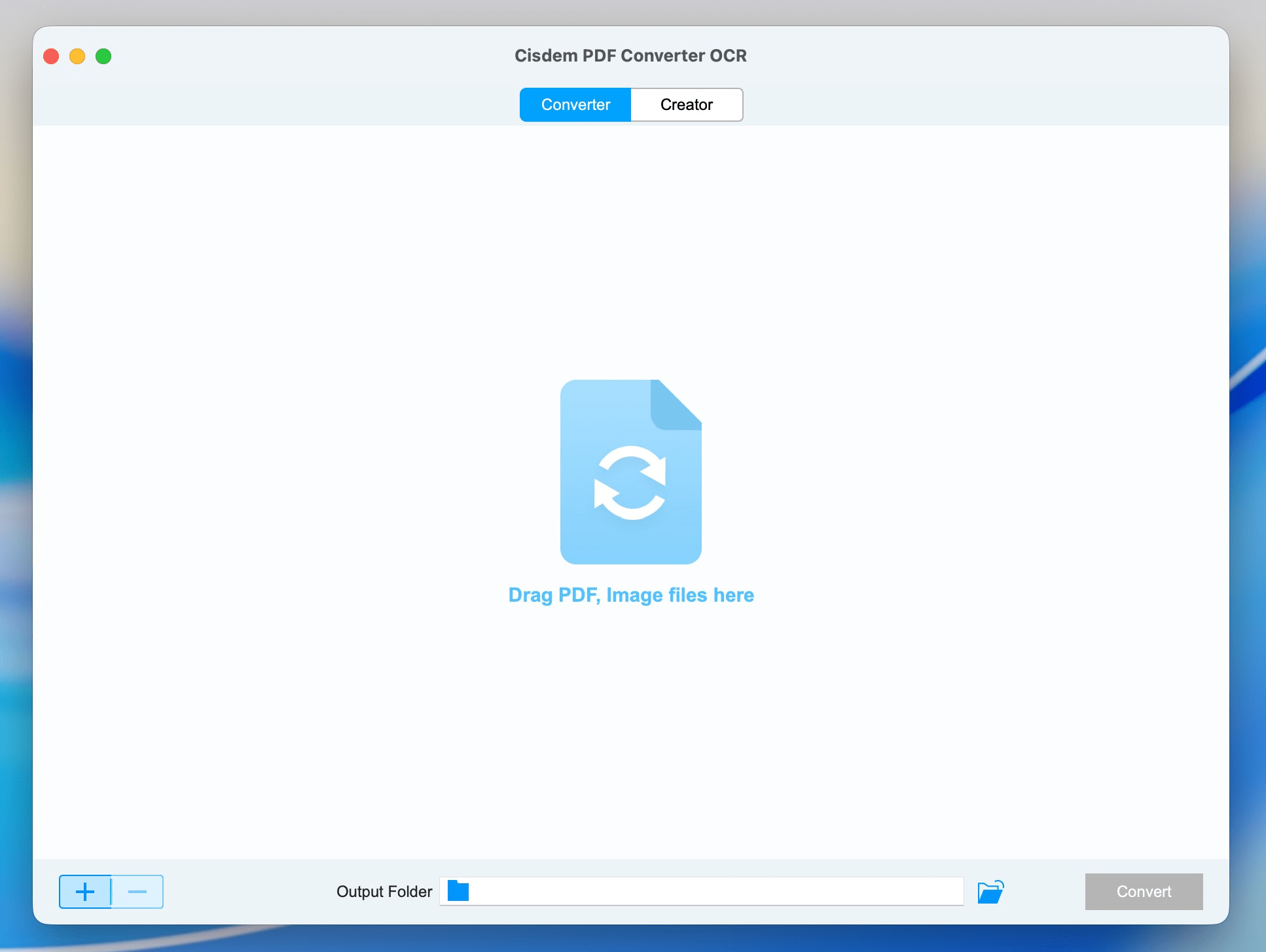Close the window with red button
This screenshot has width=1266, height=952.
pos(51,56)
